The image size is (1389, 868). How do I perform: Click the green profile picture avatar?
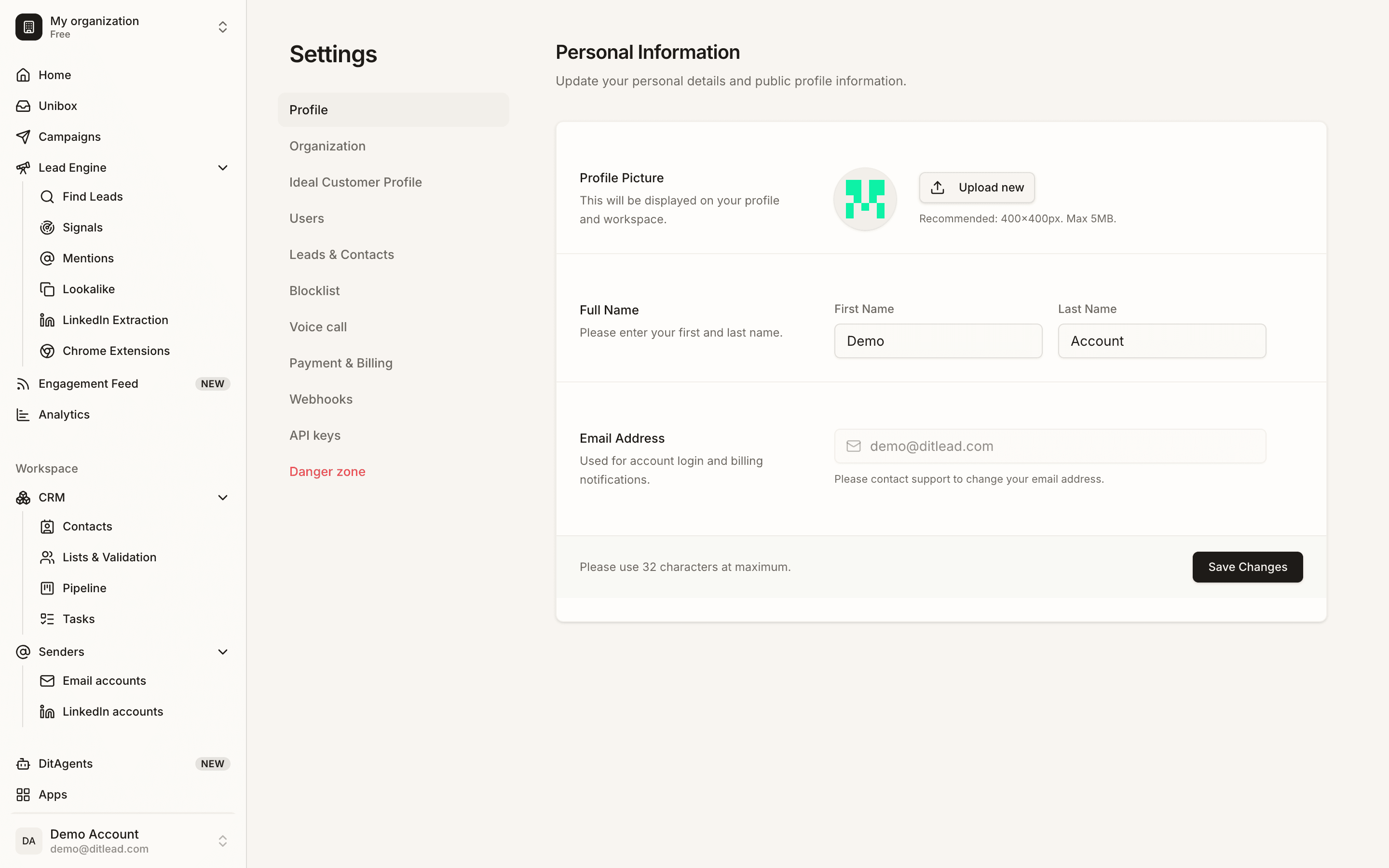point(865,199)
